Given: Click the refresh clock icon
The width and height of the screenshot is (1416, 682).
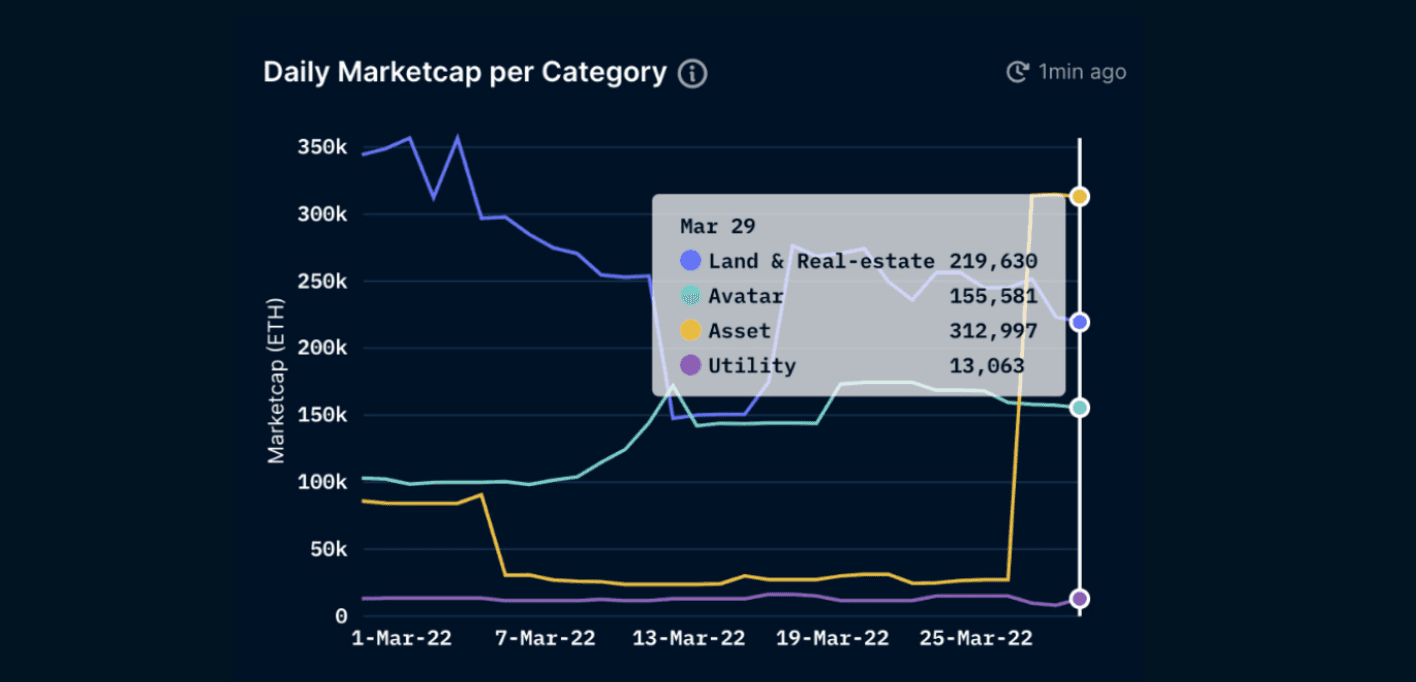Looking at the screenshot, I should [x=1017, y=72].
